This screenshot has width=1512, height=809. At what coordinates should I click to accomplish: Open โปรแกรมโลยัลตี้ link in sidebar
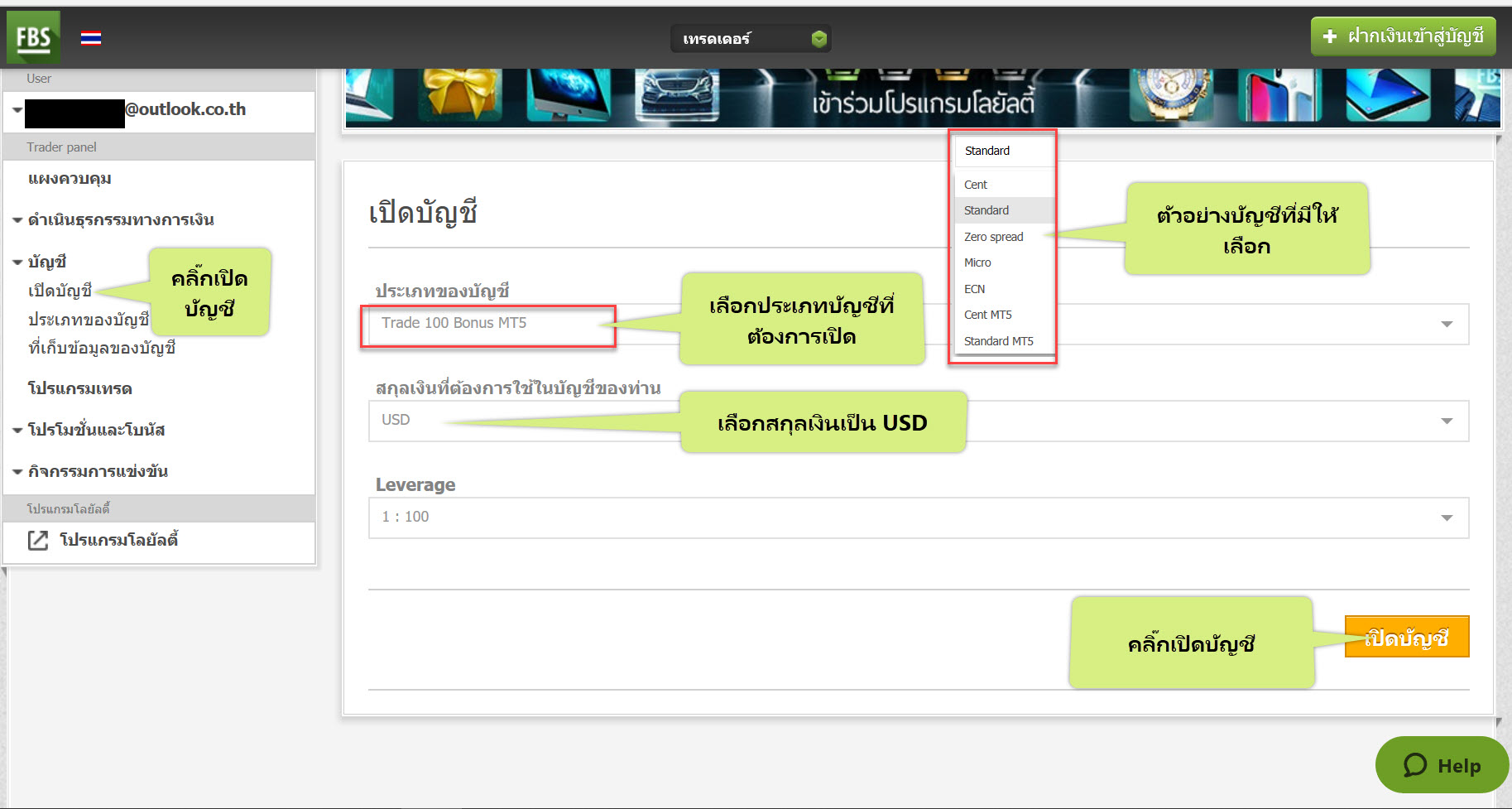[118, 541]
